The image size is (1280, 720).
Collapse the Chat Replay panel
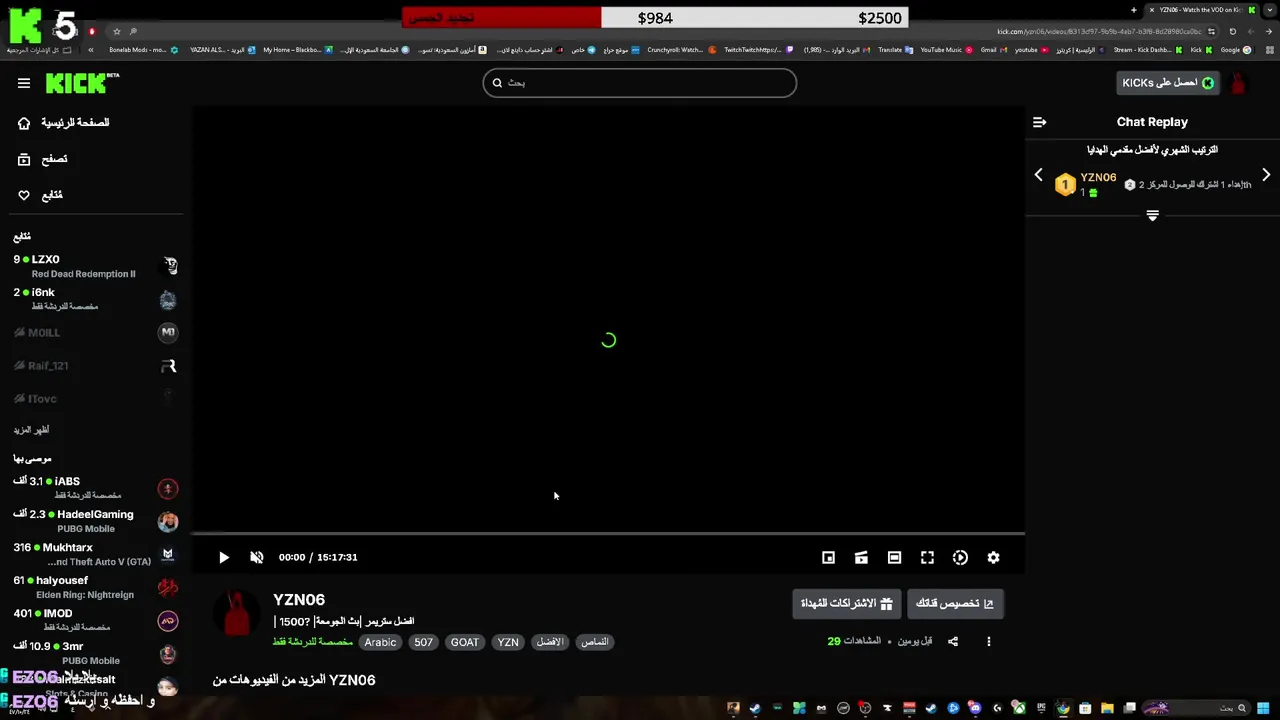coord(1039,122)
